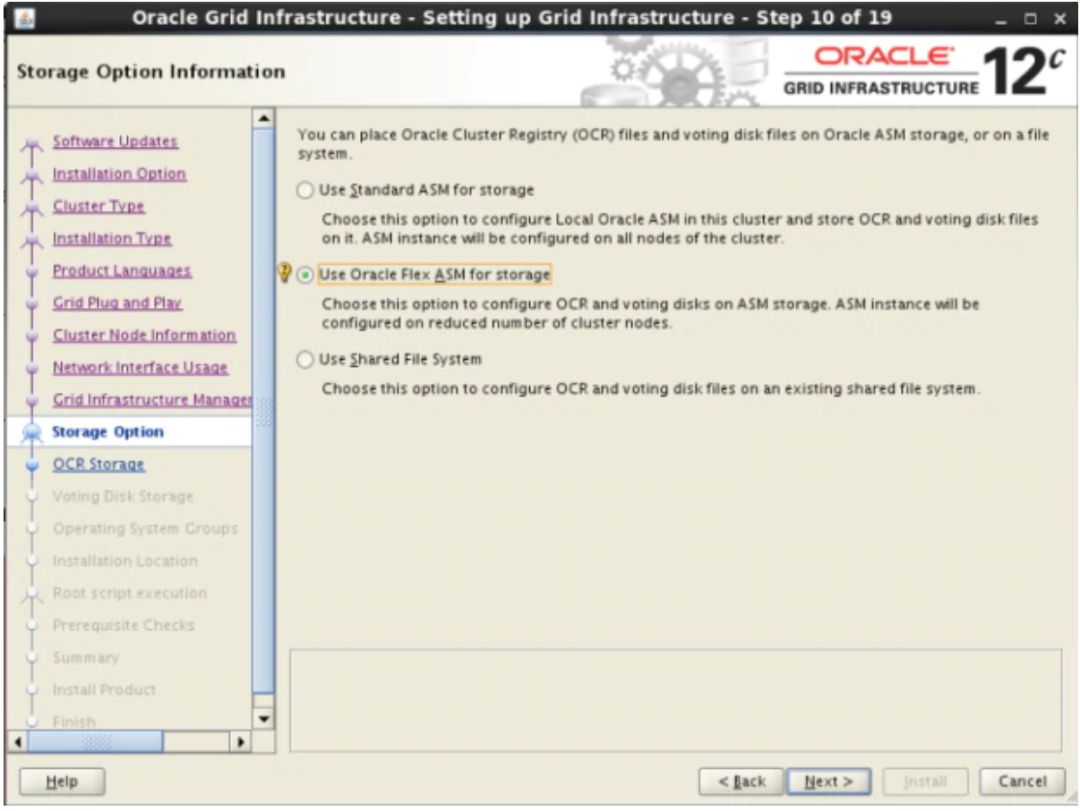Viewport: 1080px width, 811px height.
Task: Open the Software Updates step
Action: pyautogui.click(x=115, y=142)
